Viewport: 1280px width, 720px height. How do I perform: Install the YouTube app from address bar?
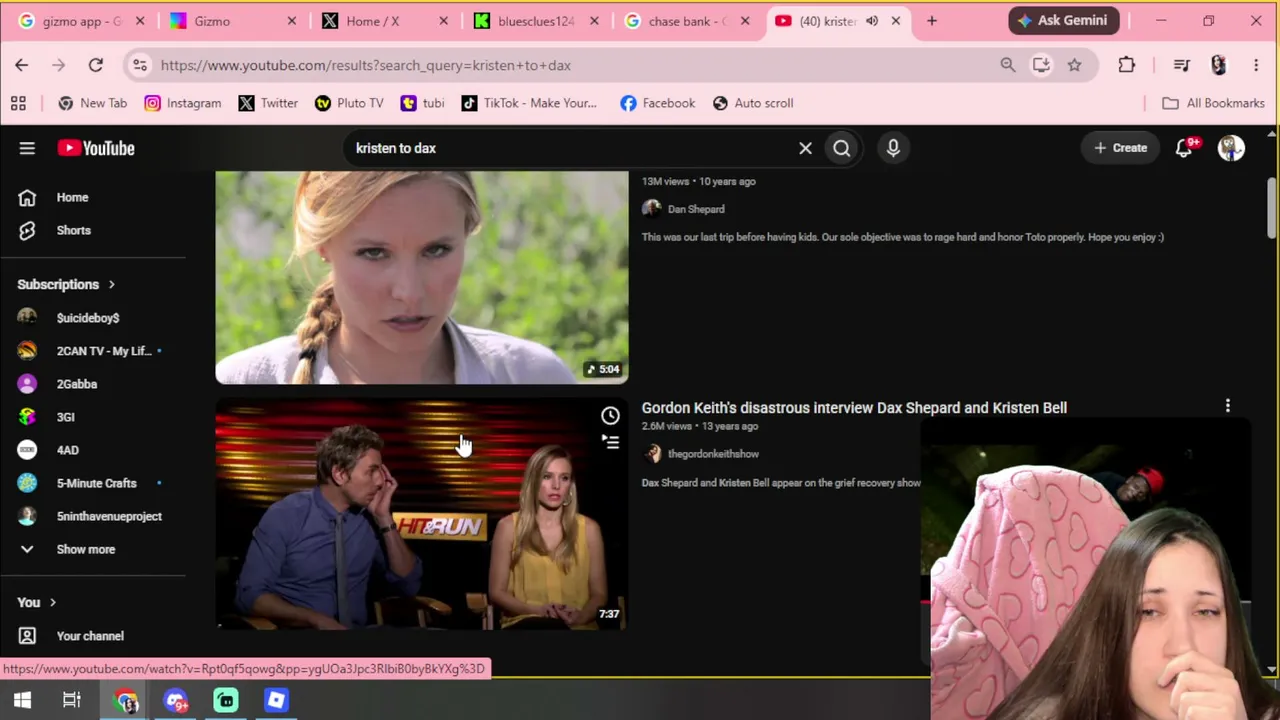coord(1041,65)
